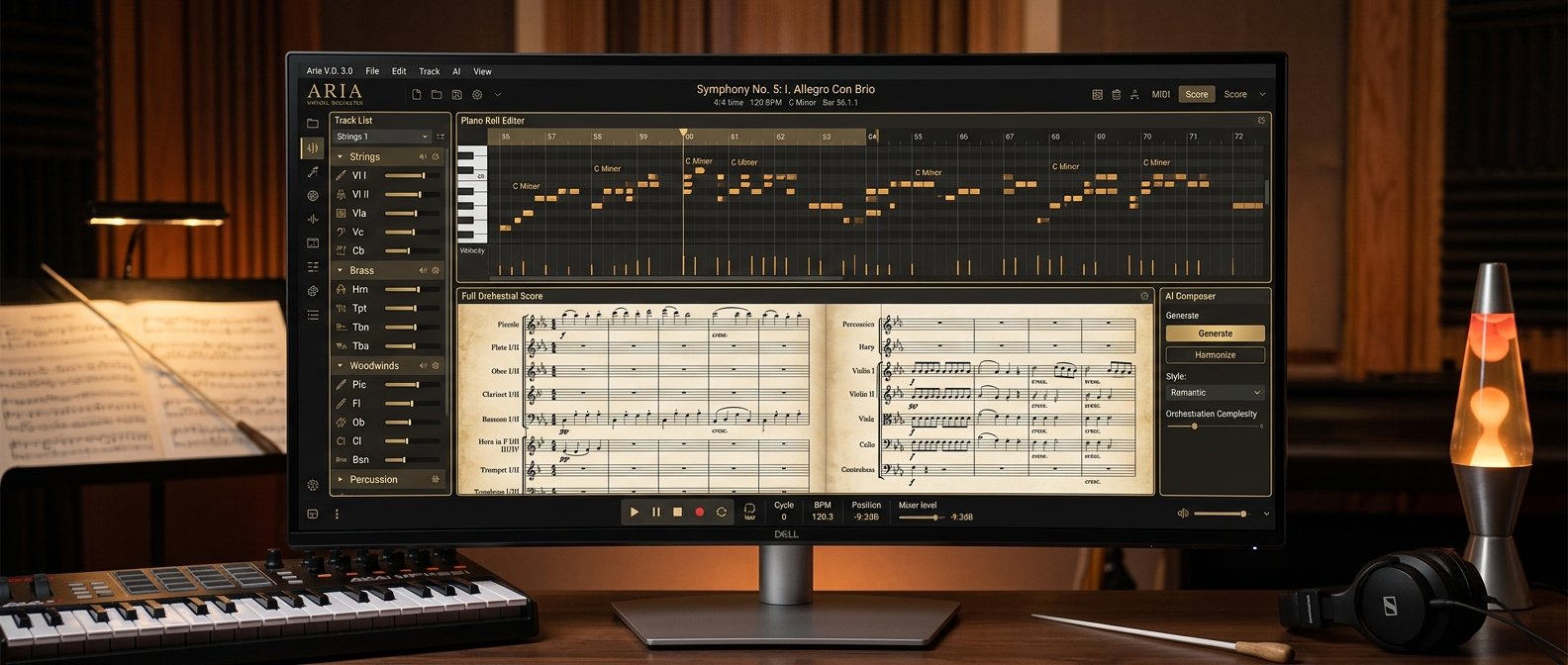Collapse the Strings group
1568x665 pixels.
coord(341,156)
